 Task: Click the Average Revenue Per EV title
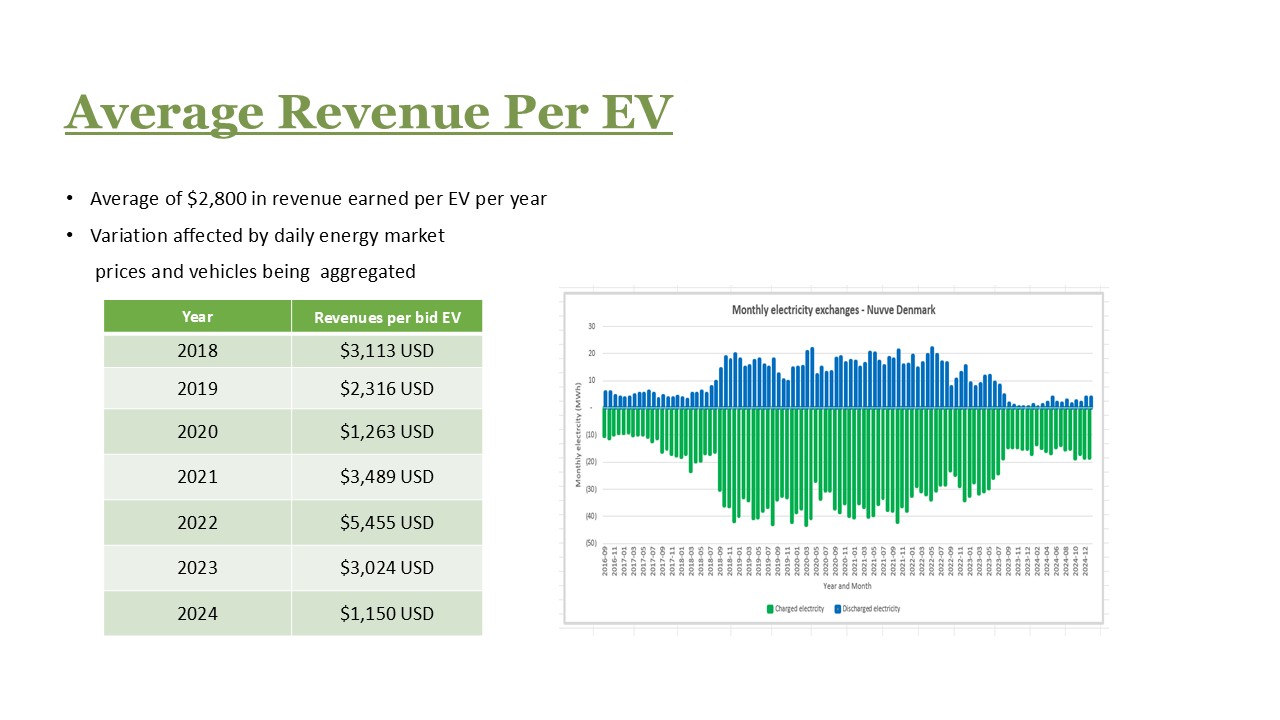[x=369, y=112]
